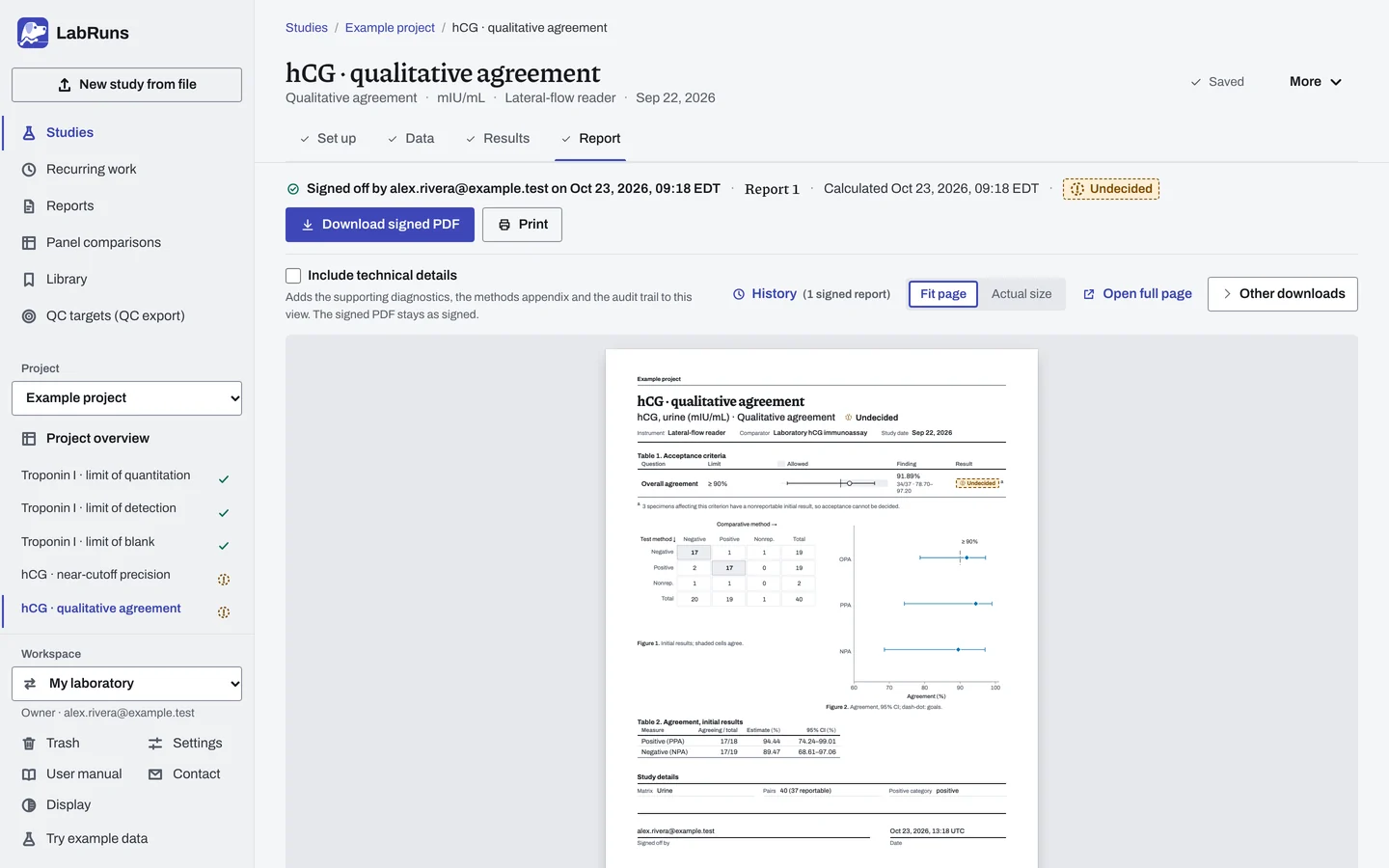Switch to the Set up tab

(328, 139)
